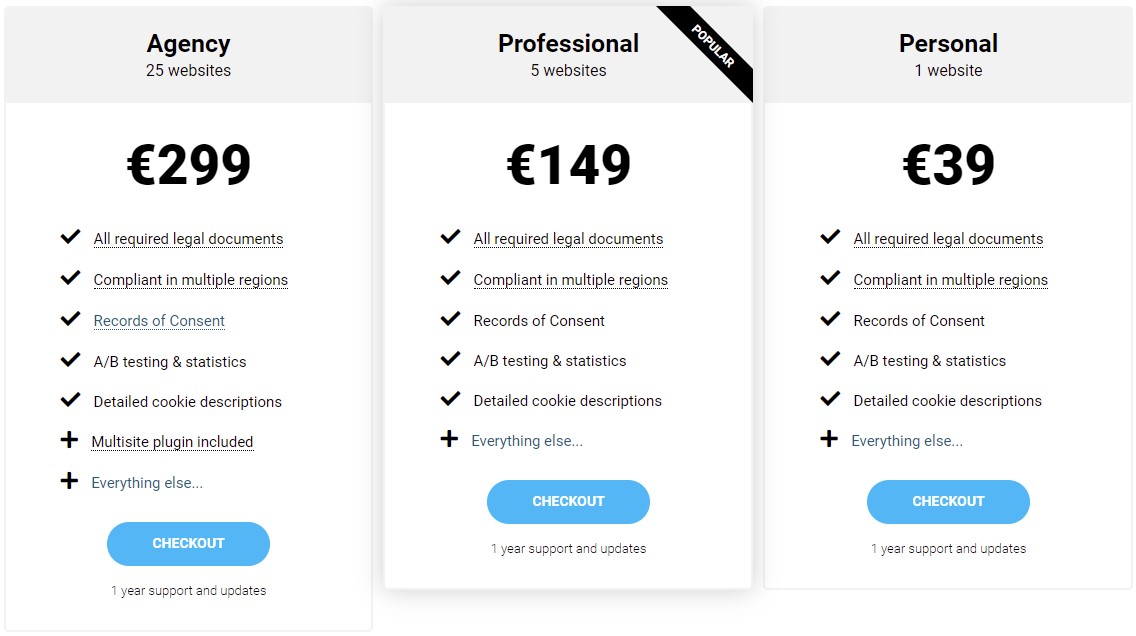The height and width of the screenshot is (636, 1136).
Task: Click checkmark beside Personal Compliant in multiple regions
Action: pyautogui.click(x=830, y=278)
